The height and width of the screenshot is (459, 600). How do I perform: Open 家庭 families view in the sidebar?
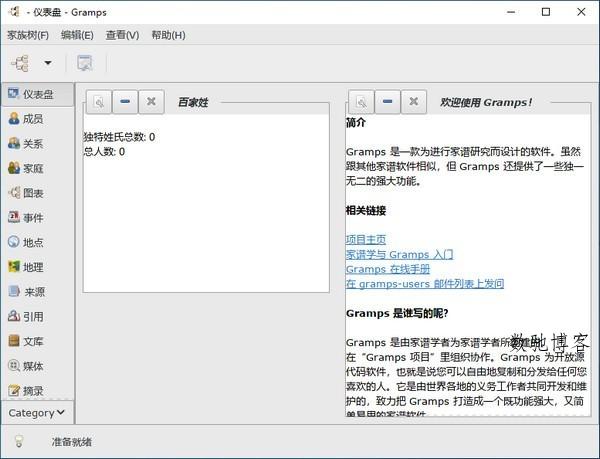click(37, 168)
